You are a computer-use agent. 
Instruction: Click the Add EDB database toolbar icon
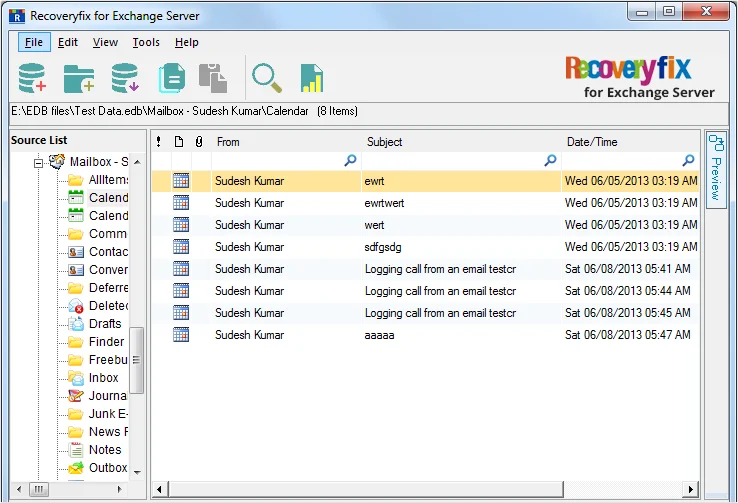32,78
